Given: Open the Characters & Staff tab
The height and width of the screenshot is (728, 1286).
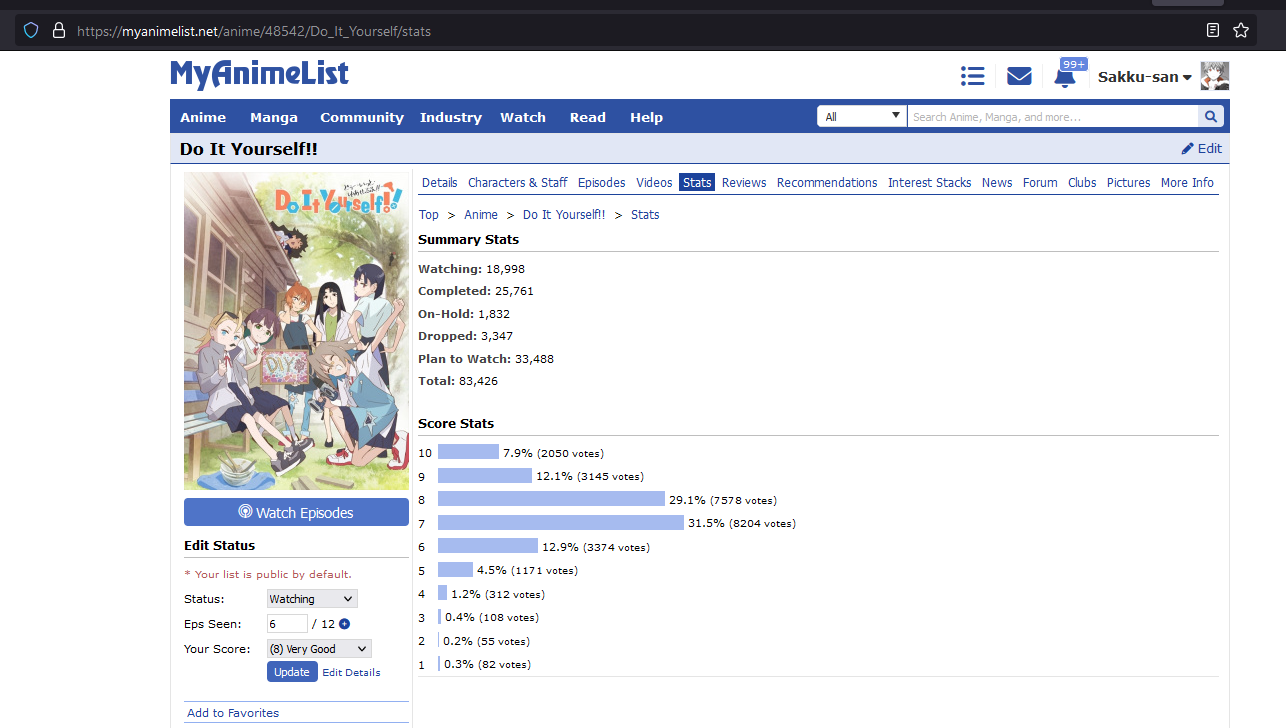Looking at the screenshot, I should [517, 182].
